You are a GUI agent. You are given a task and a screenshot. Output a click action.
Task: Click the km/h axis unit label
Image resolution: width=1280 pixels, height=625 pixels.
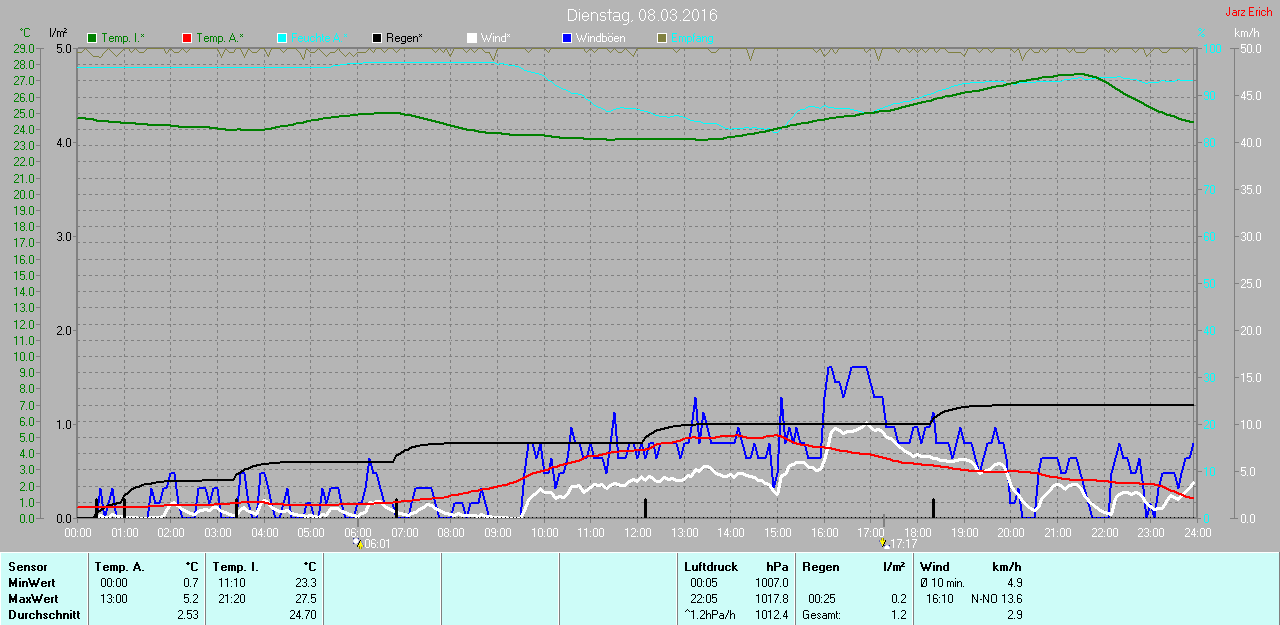tap(1246, 33)
